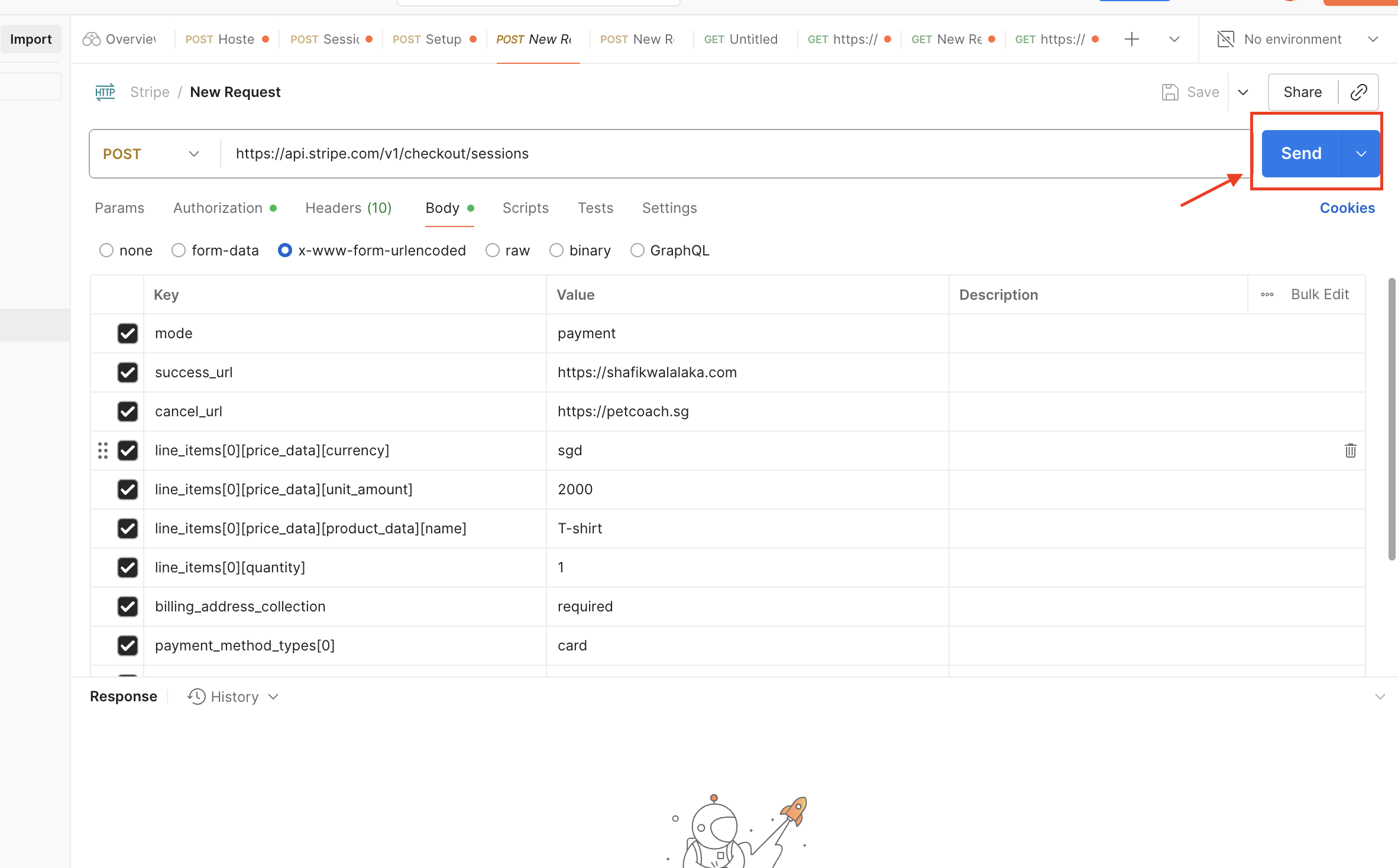Switch to POST Hoste request tab
Viewport: 1398px width, 868px height.
(226, 39)
